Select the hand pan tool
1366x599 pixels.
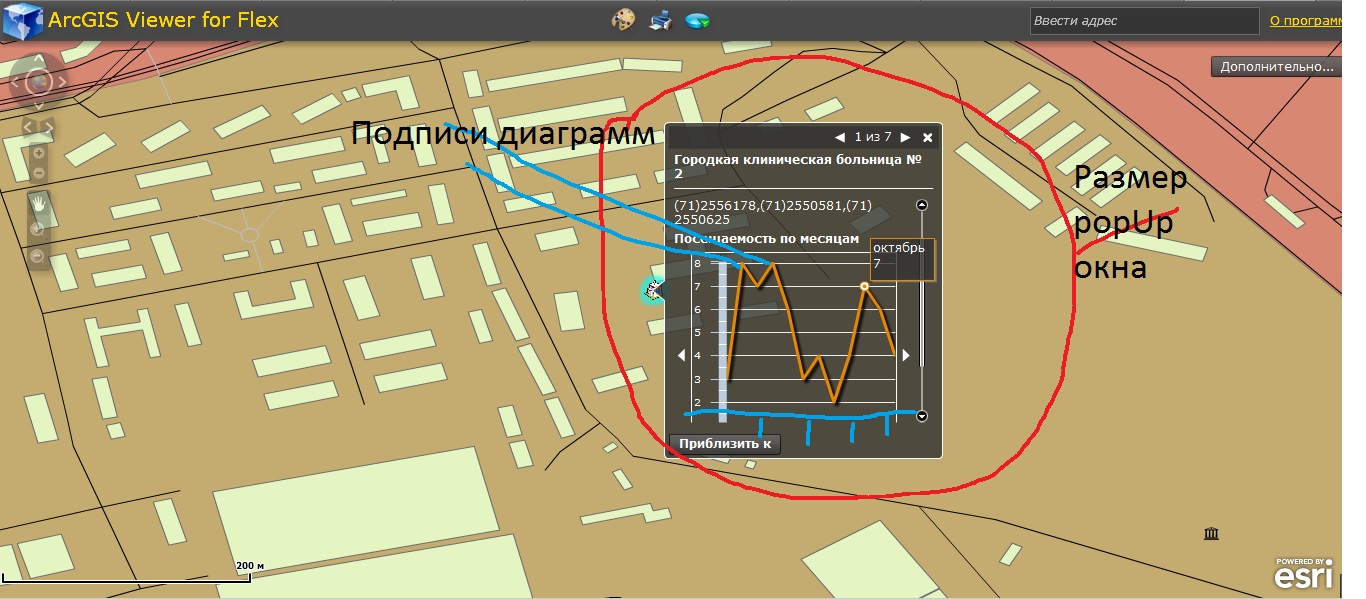coord(38,203)
